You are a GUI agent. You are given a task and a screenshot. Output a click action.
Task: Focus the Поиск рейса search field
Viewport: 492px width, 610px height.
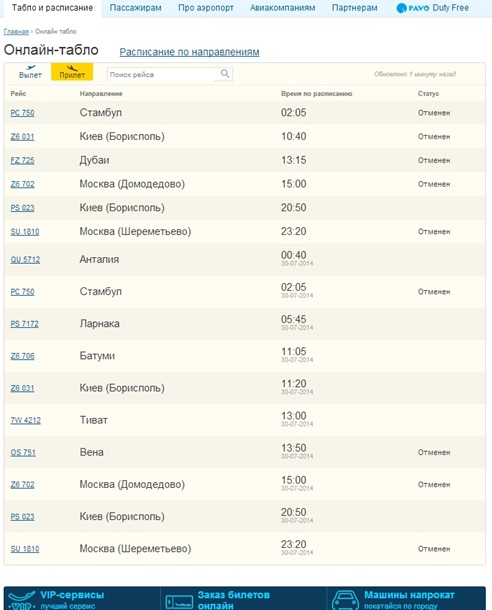point(161,74)
